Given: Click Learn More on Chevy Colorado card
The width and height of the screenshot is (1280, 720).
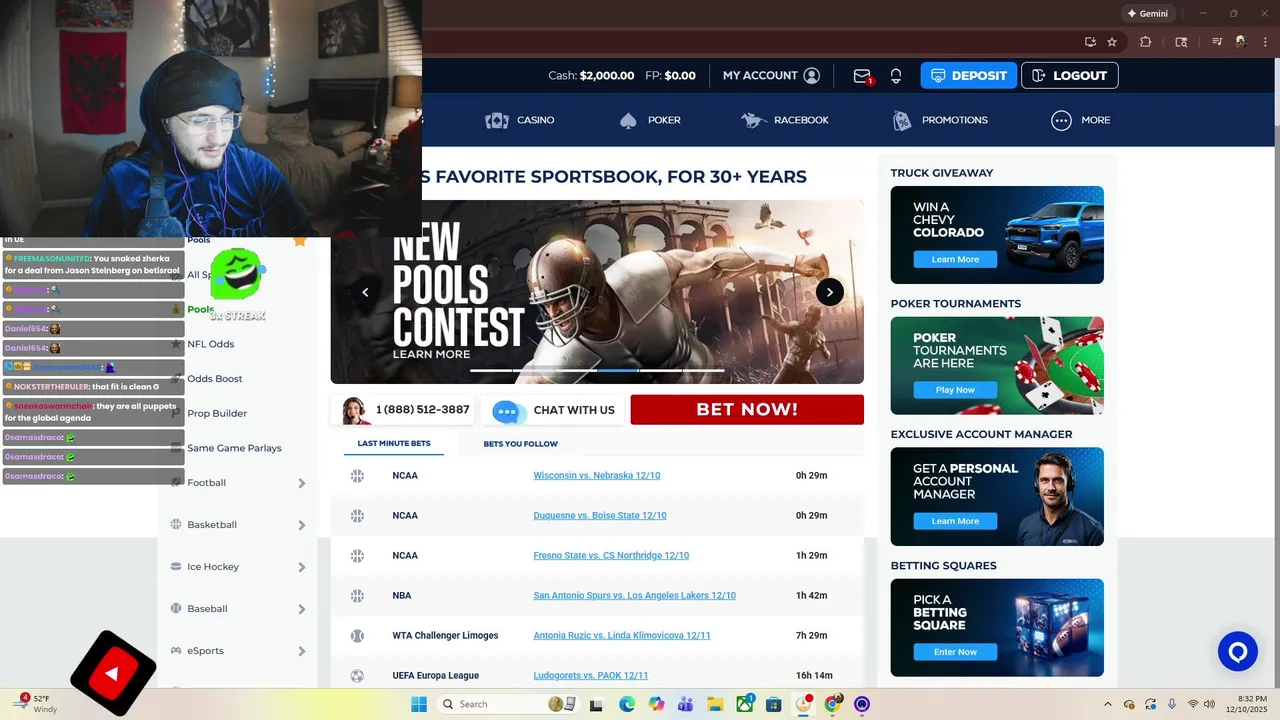Looking at the screenshot, I should (955, 259).
